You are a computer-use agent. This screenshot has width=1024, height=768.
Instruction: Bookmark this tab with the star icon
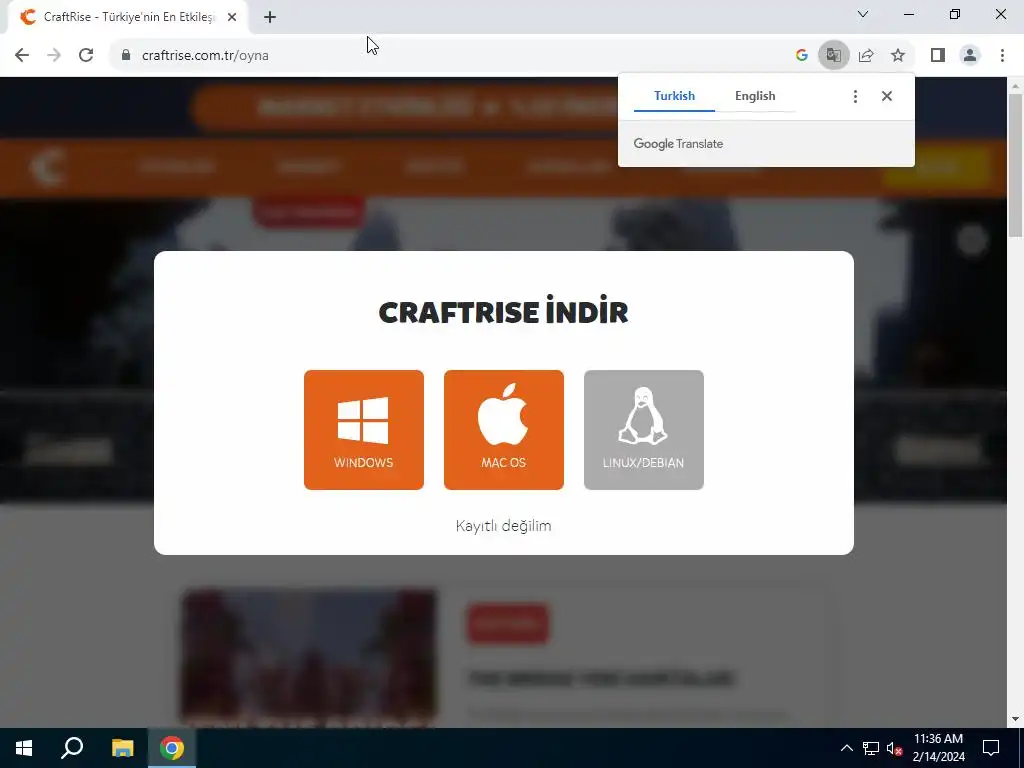click(898, 56)
